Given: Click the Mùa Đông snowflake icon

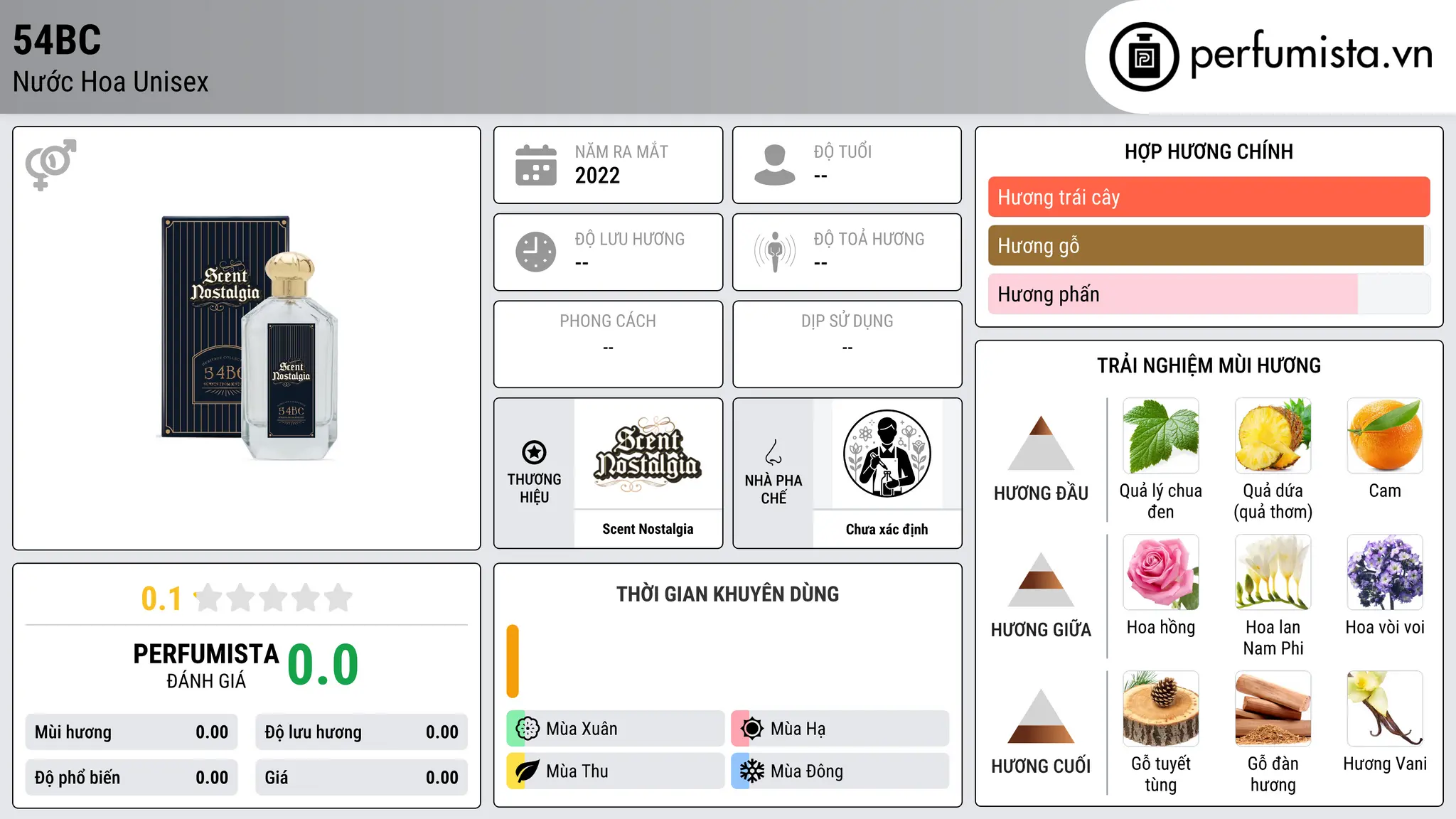Looking at the screenshot, I should point(752,771).
